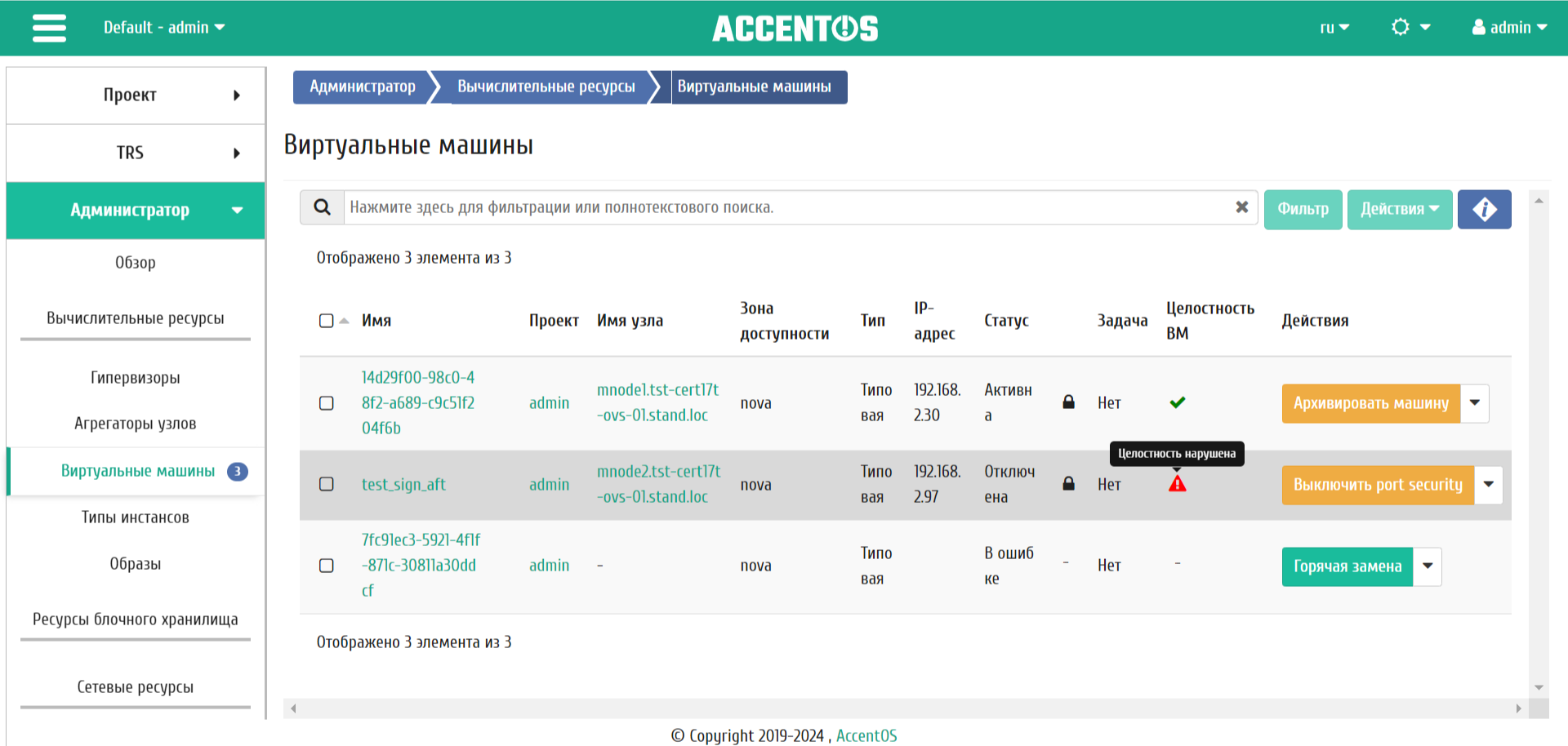Open the admin user menu

(1509, 27)
